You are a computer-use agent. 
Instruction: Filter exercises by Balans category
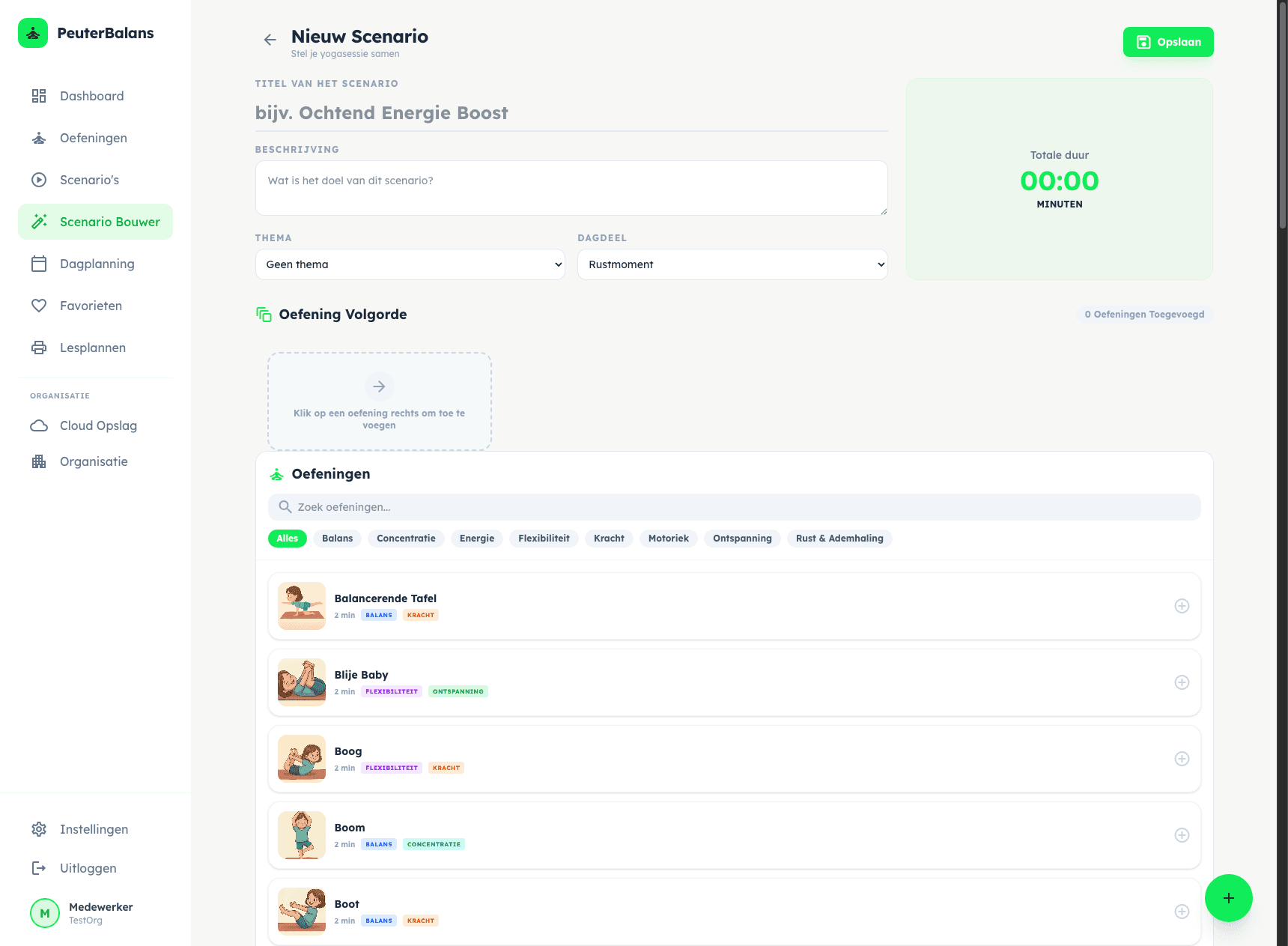click(x=337, y=539)
